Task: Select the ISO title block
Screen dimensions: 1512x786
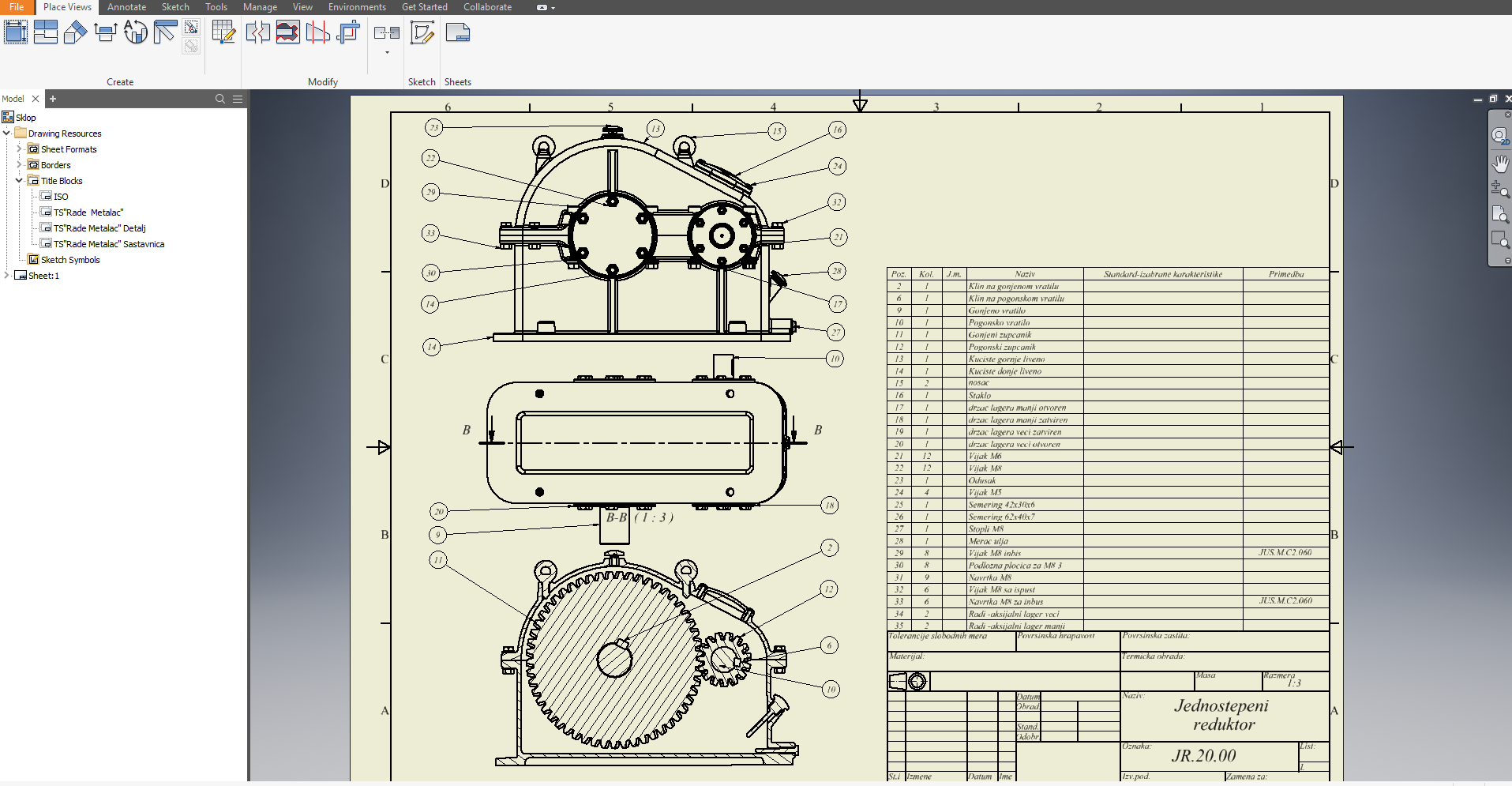Action: 54,197
